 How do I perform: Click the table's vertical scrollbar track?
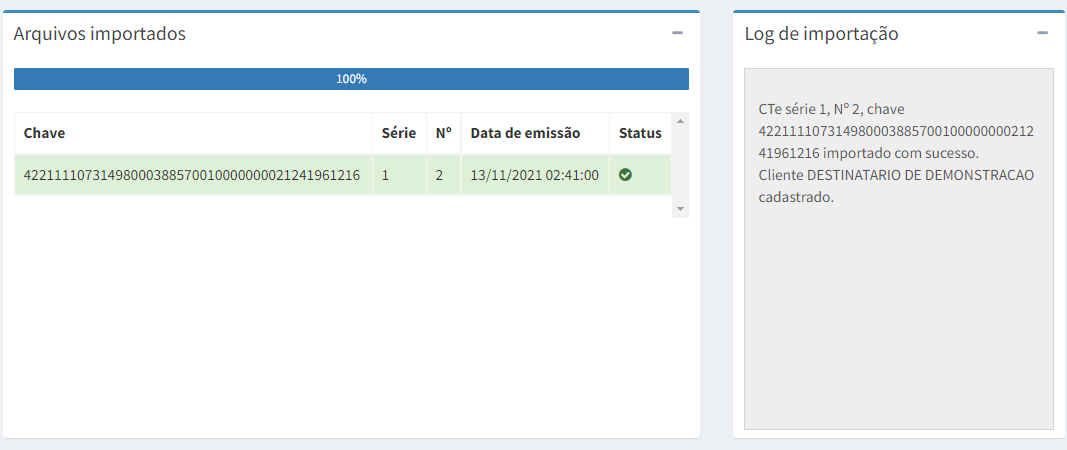(x=680, y=165)
